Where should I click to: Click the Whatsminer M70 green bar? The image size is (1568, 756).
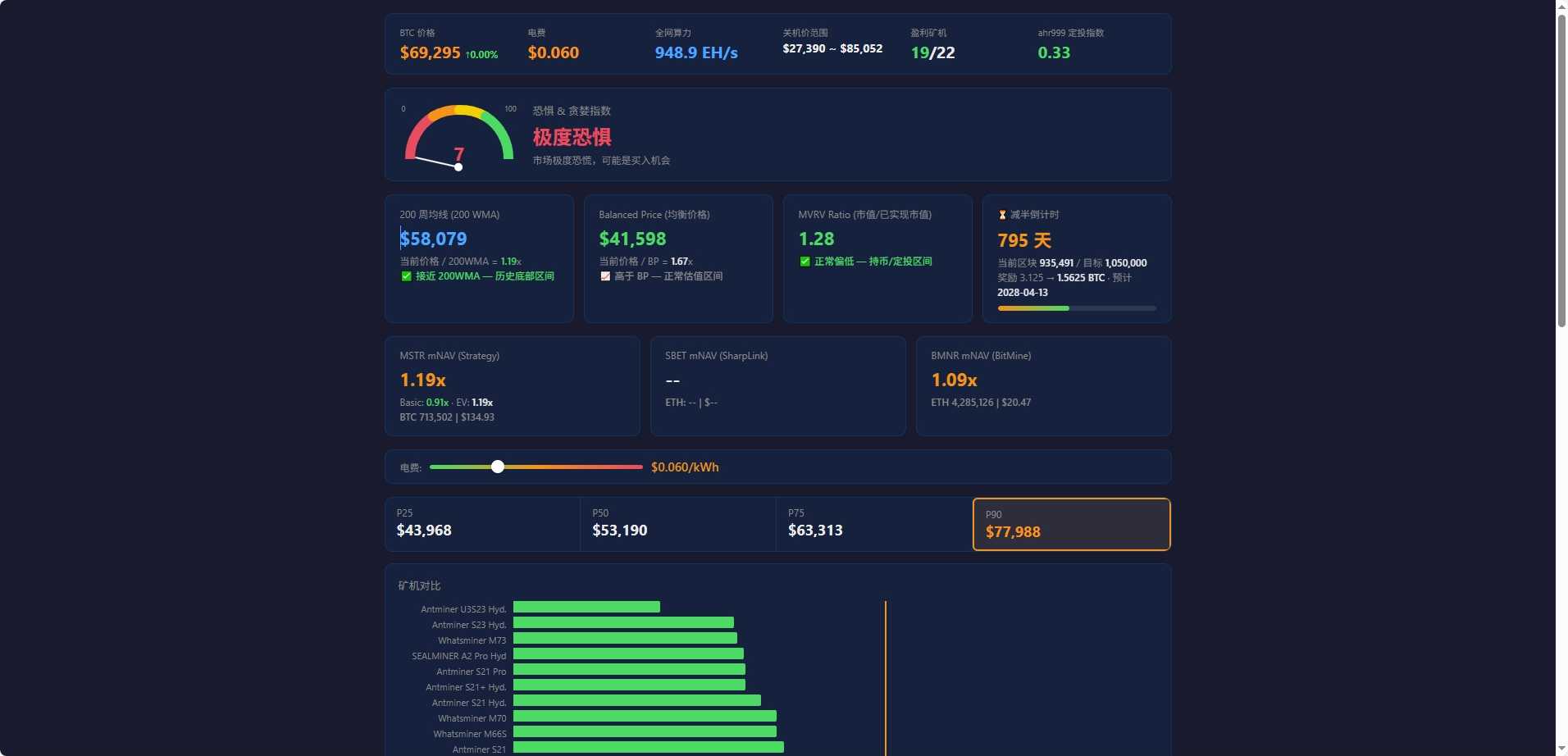point(645,717)
